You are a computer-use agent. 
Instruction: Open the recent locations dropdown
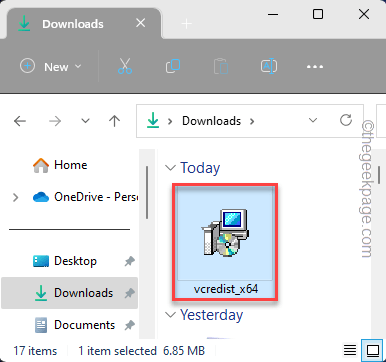[86, 121]
